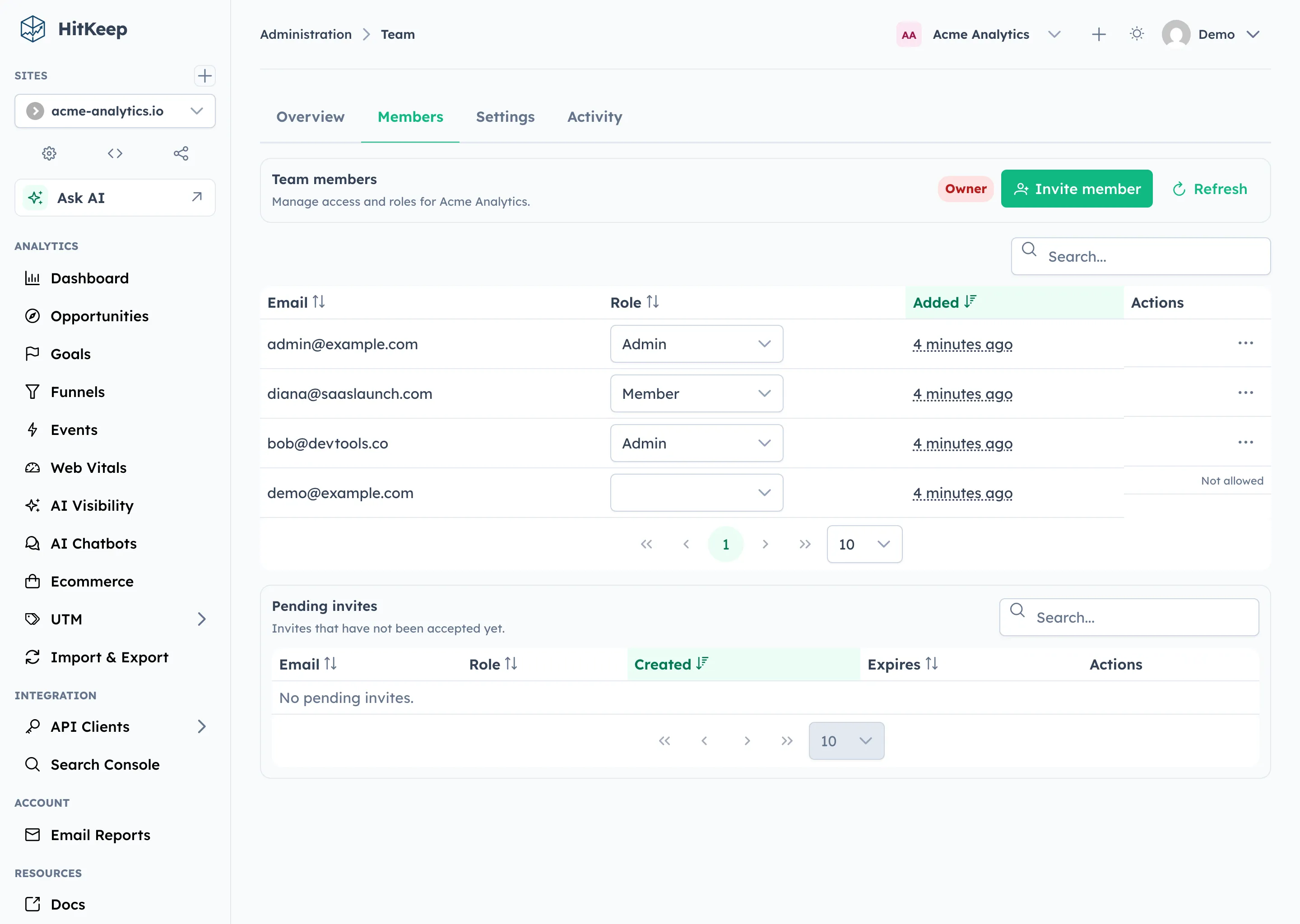Viewport: 1300px width, 924px height.
Task: Open AI Visibility page
Action: coord(115,505)
